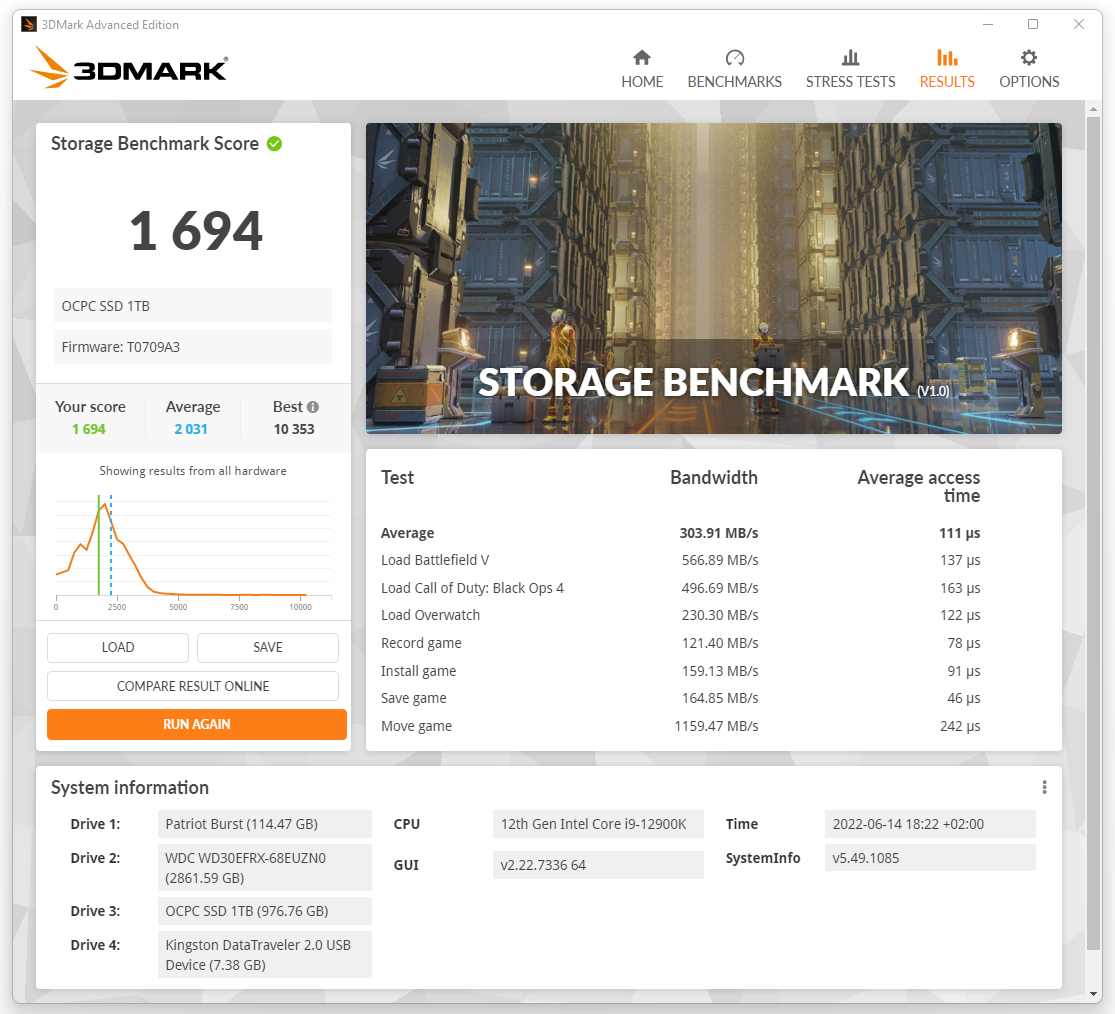1115x1014 pixels.
Task: Click Record game row
Action: [x=681, y=643]
